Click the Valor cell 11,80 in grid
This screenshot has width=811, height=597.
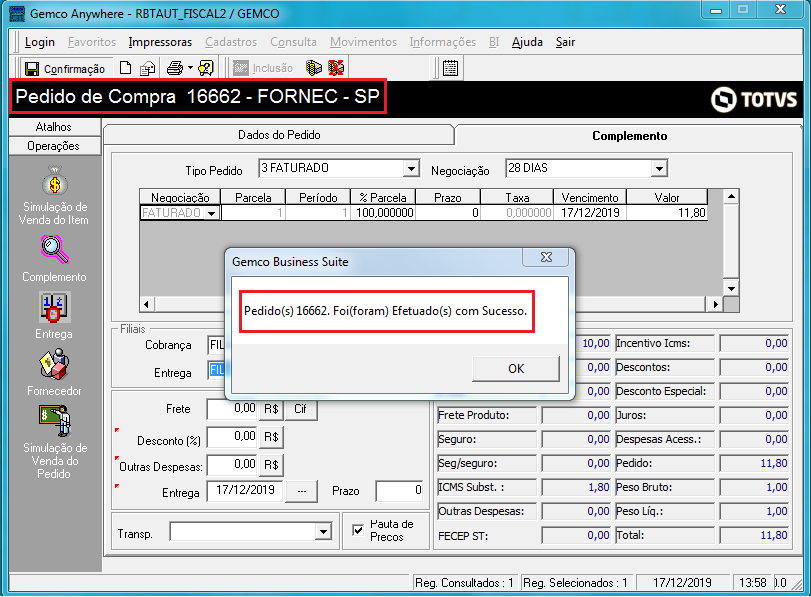[667, 213]
